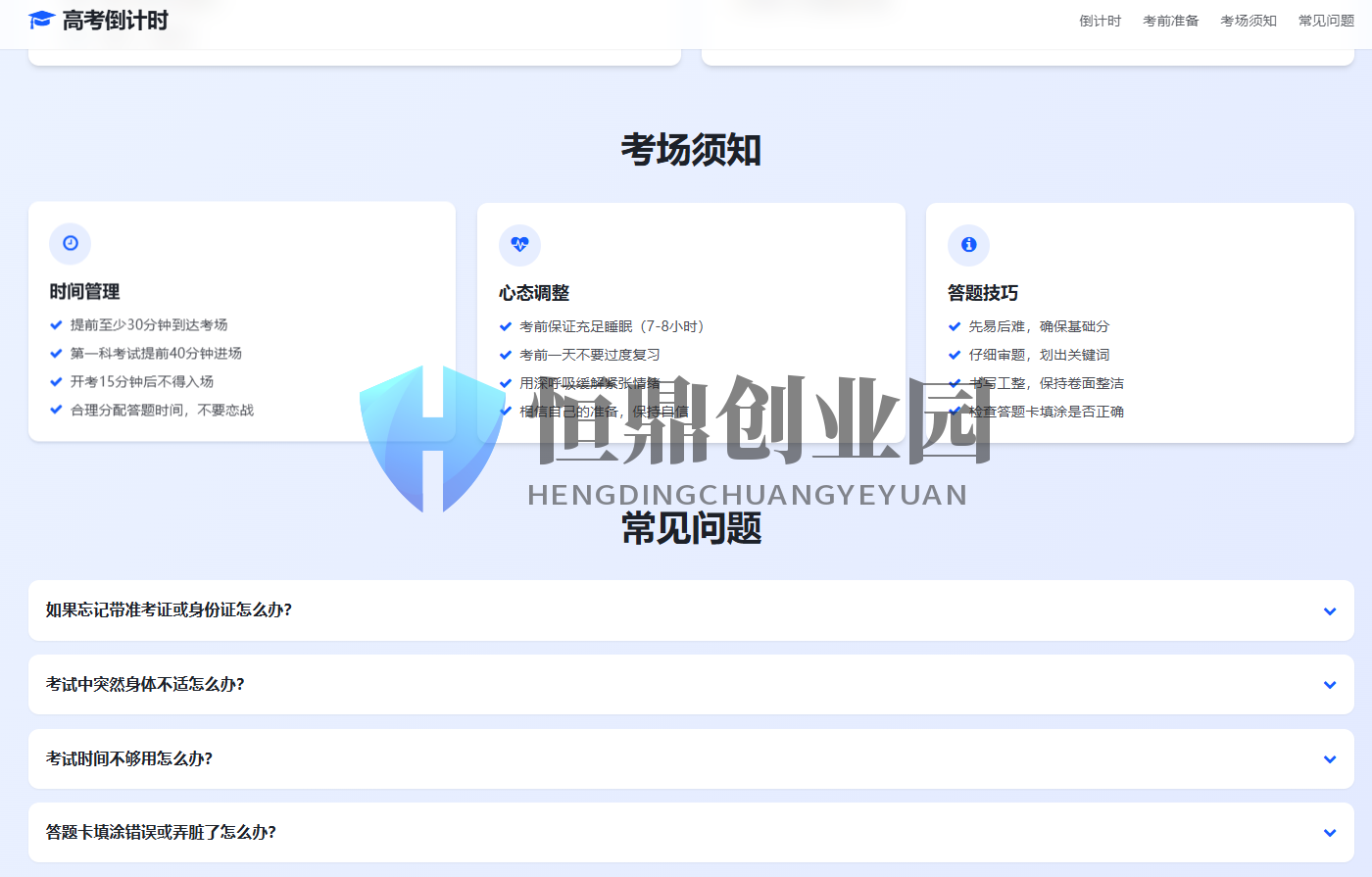Open the 考前准备 nav item
The image size is (1372, 877).
click(x=1170, y=21)
